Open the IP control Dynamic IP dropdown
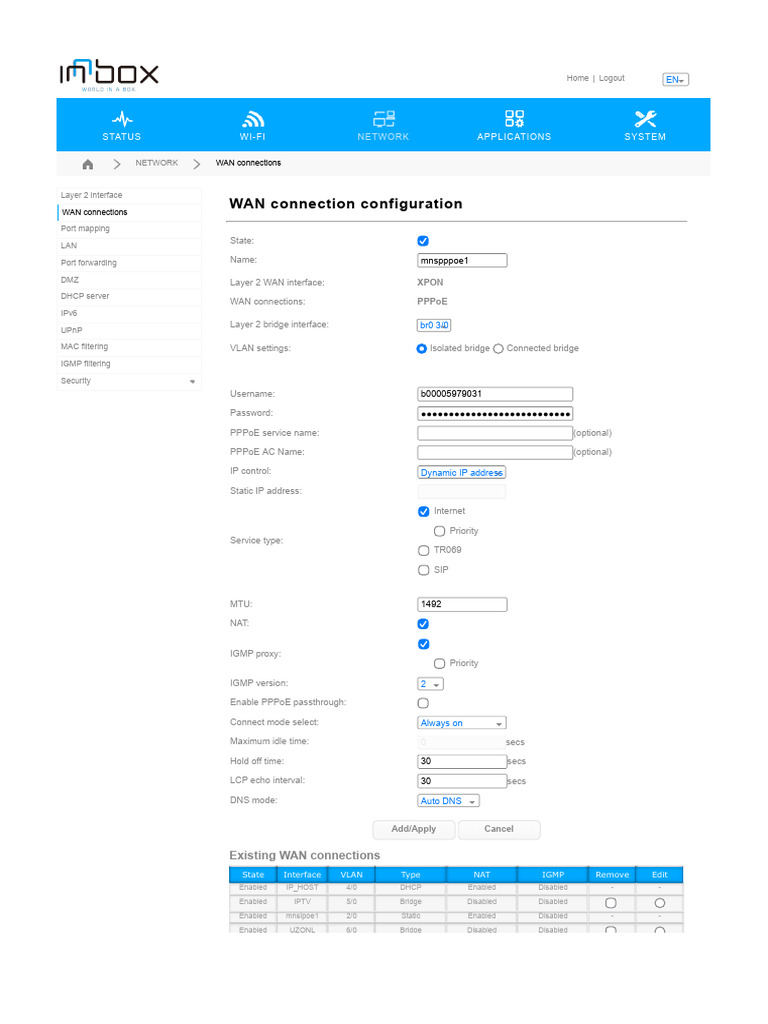768x1024 pixels. 462,473
